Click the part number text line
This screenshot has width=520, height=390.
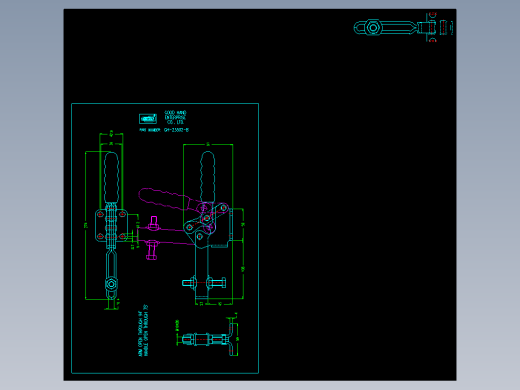click(164, 130)
